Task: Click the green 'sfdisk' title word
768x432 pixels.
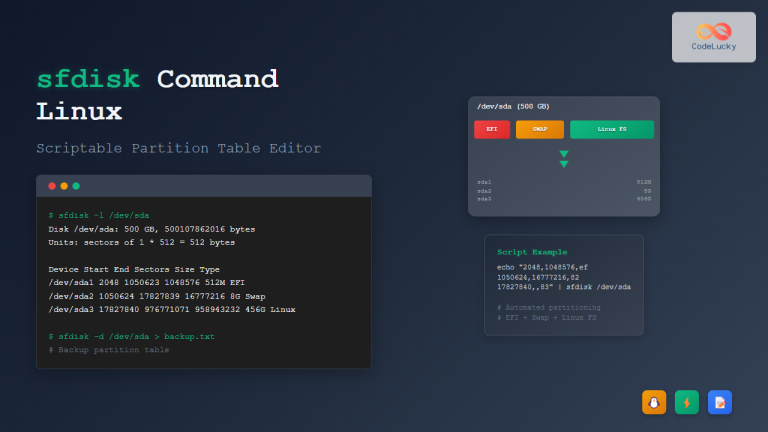Action: coord(88,79)
